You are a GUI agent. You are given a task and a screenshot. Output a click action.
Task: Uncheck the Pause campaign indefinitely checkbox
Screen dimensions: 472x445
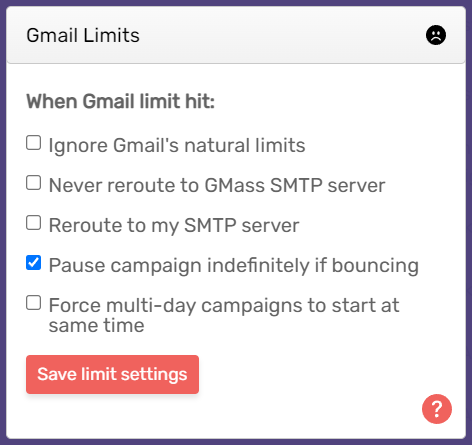[x=34, y=263]
